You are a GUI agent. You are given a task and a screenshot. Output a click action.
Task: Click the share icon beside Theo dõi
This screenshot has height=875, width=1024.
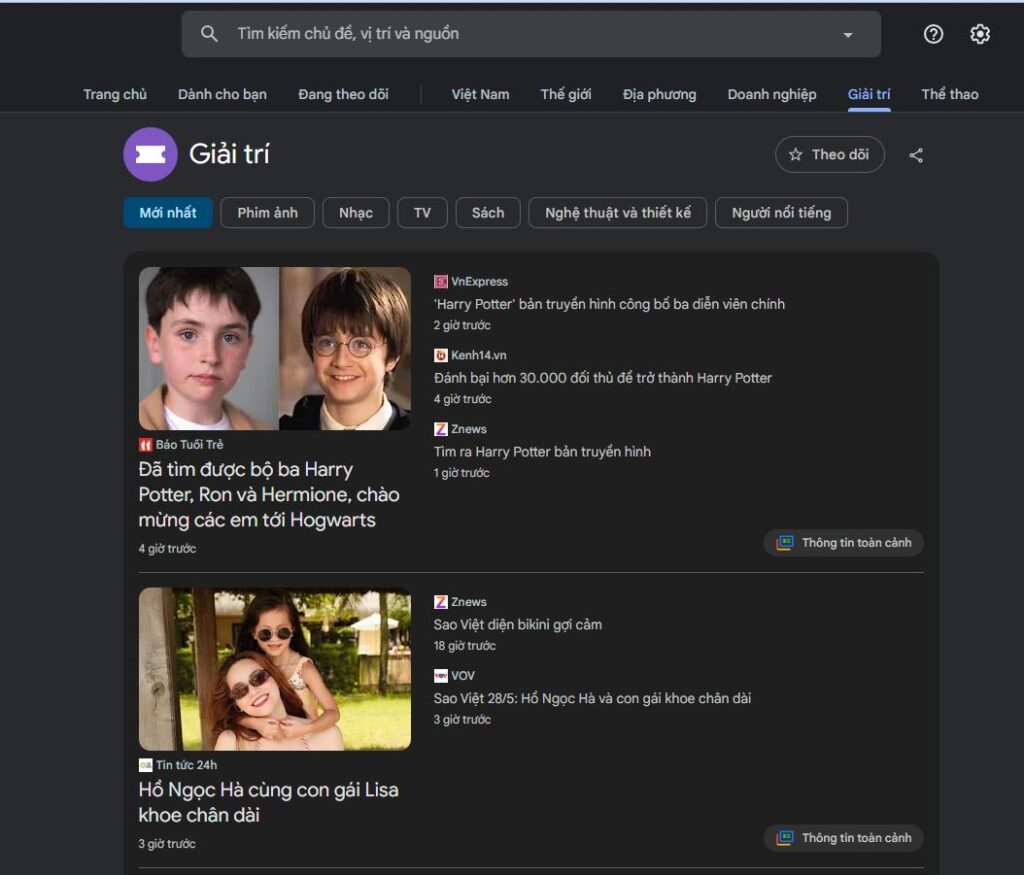916,155
